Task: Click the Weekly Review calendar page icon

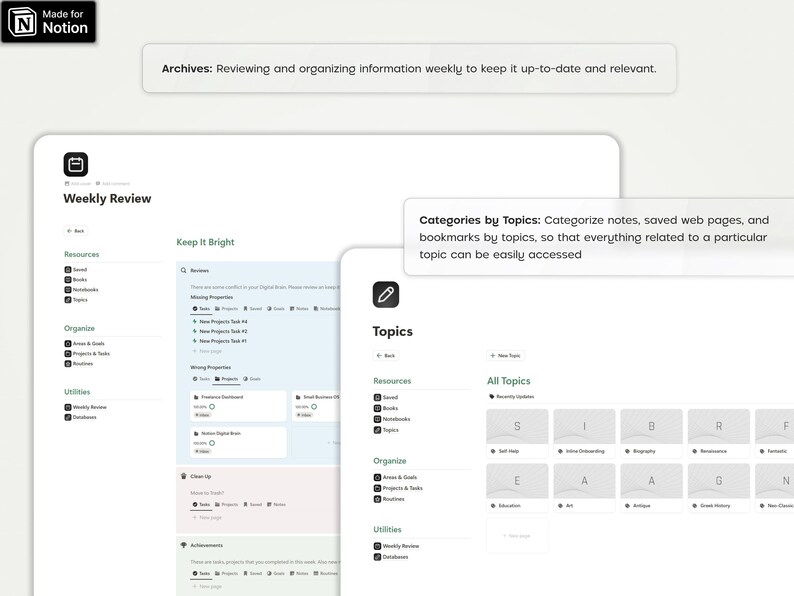Action: click(75, 165)
